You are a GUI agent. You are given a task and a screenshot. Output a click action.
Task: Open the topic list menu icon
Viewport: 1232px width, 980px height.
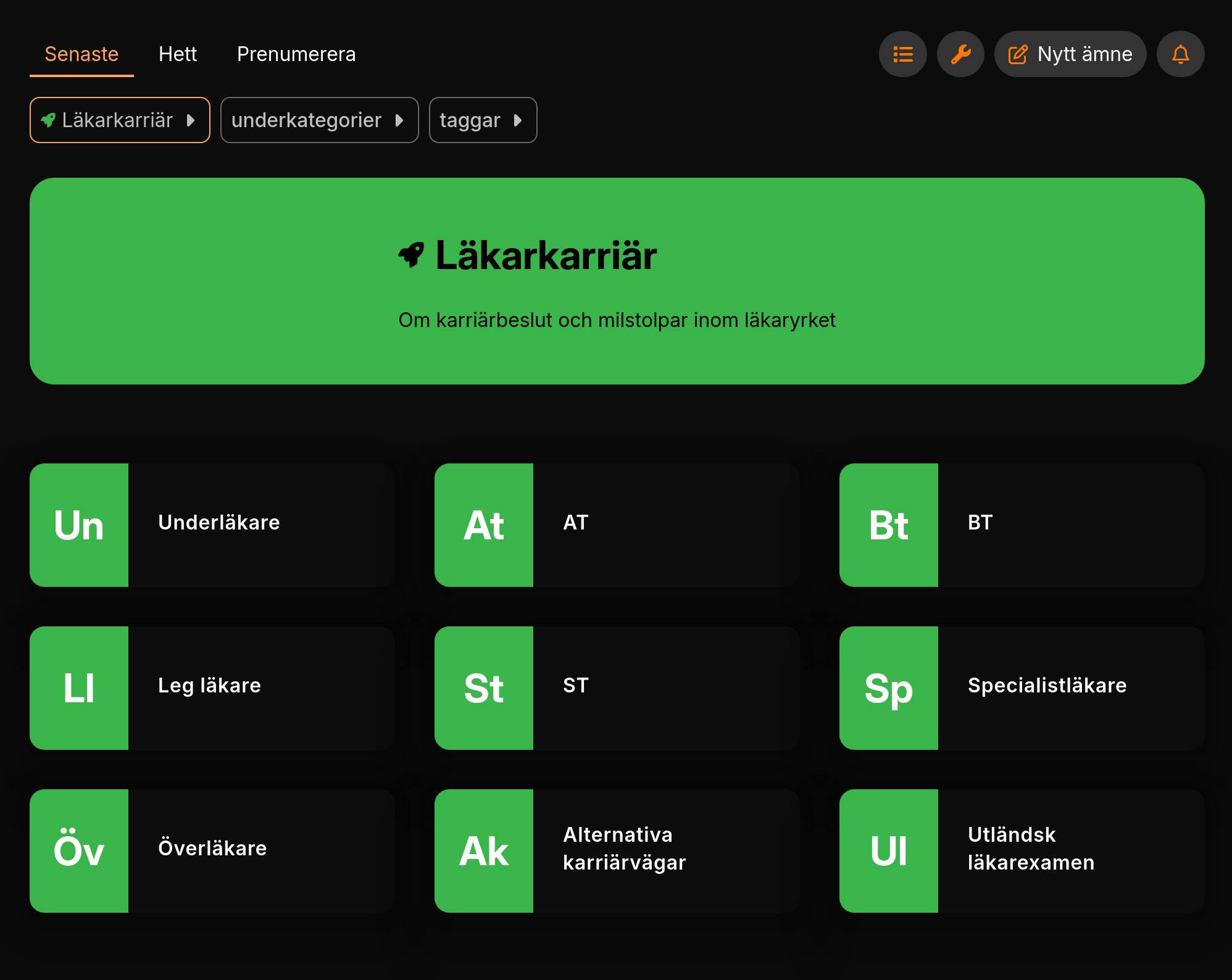pyautogui.click(x=902, y=54)
